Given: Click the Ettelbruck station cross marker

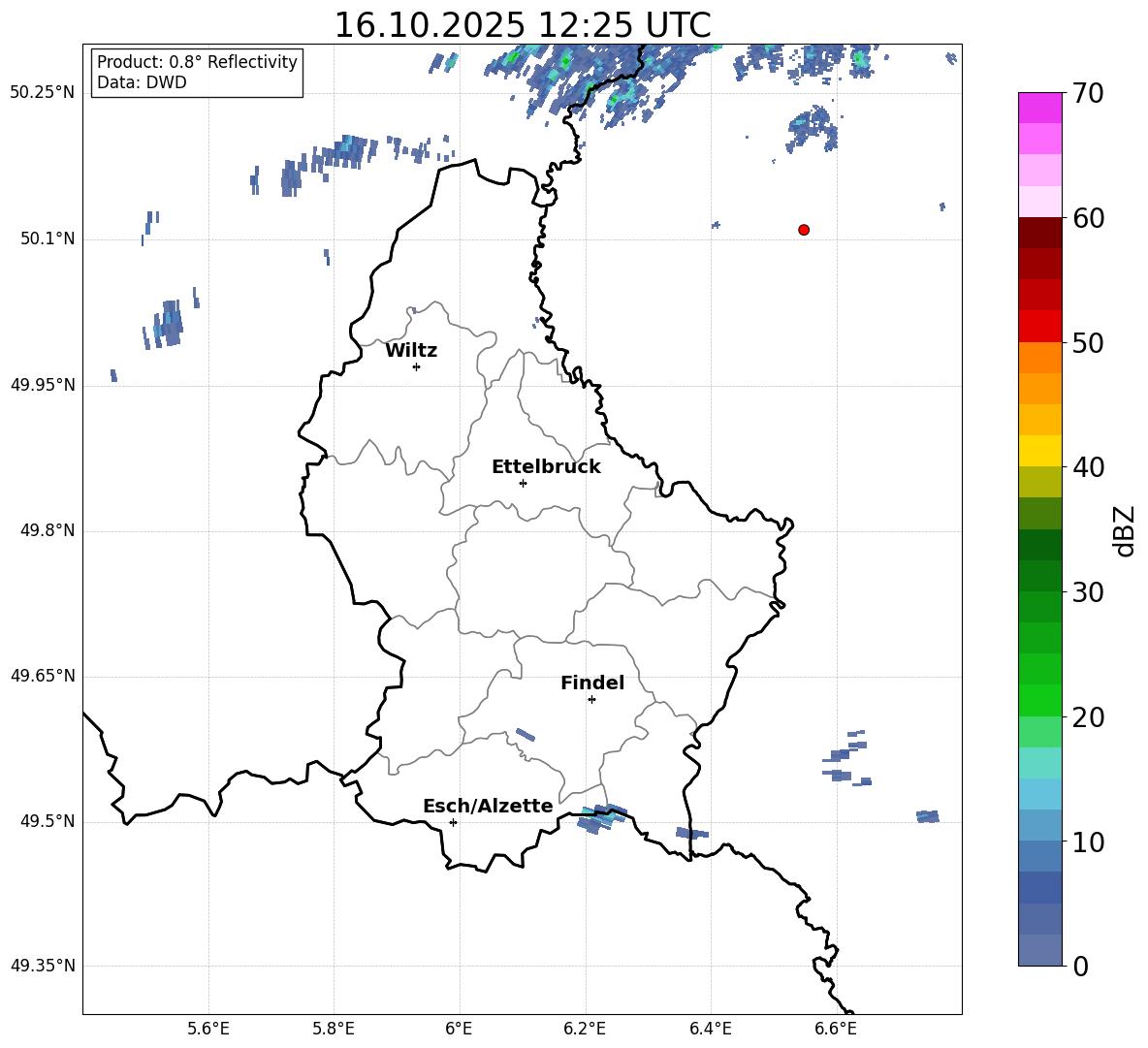Looking at the screenshot, I should tap(523, 483).
